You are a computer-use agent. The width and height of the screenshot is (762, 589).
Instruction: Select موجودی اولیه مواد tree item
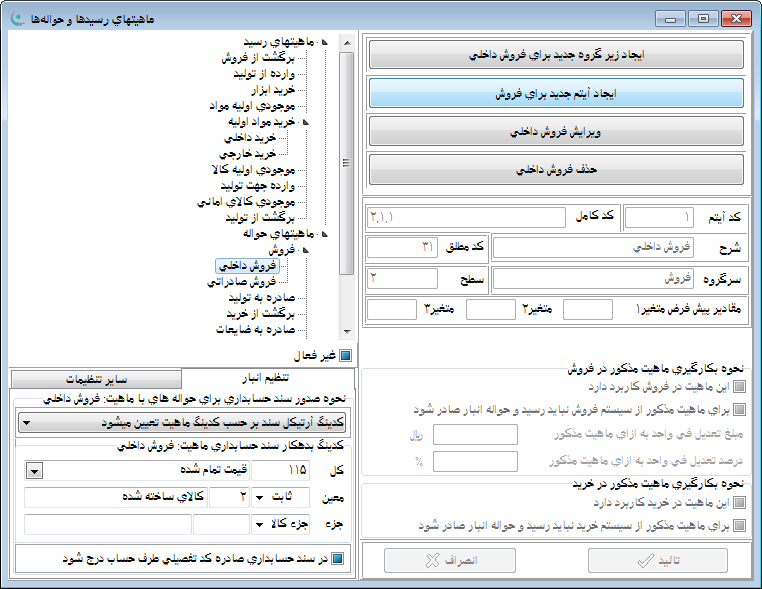click(x=252, y=106)
